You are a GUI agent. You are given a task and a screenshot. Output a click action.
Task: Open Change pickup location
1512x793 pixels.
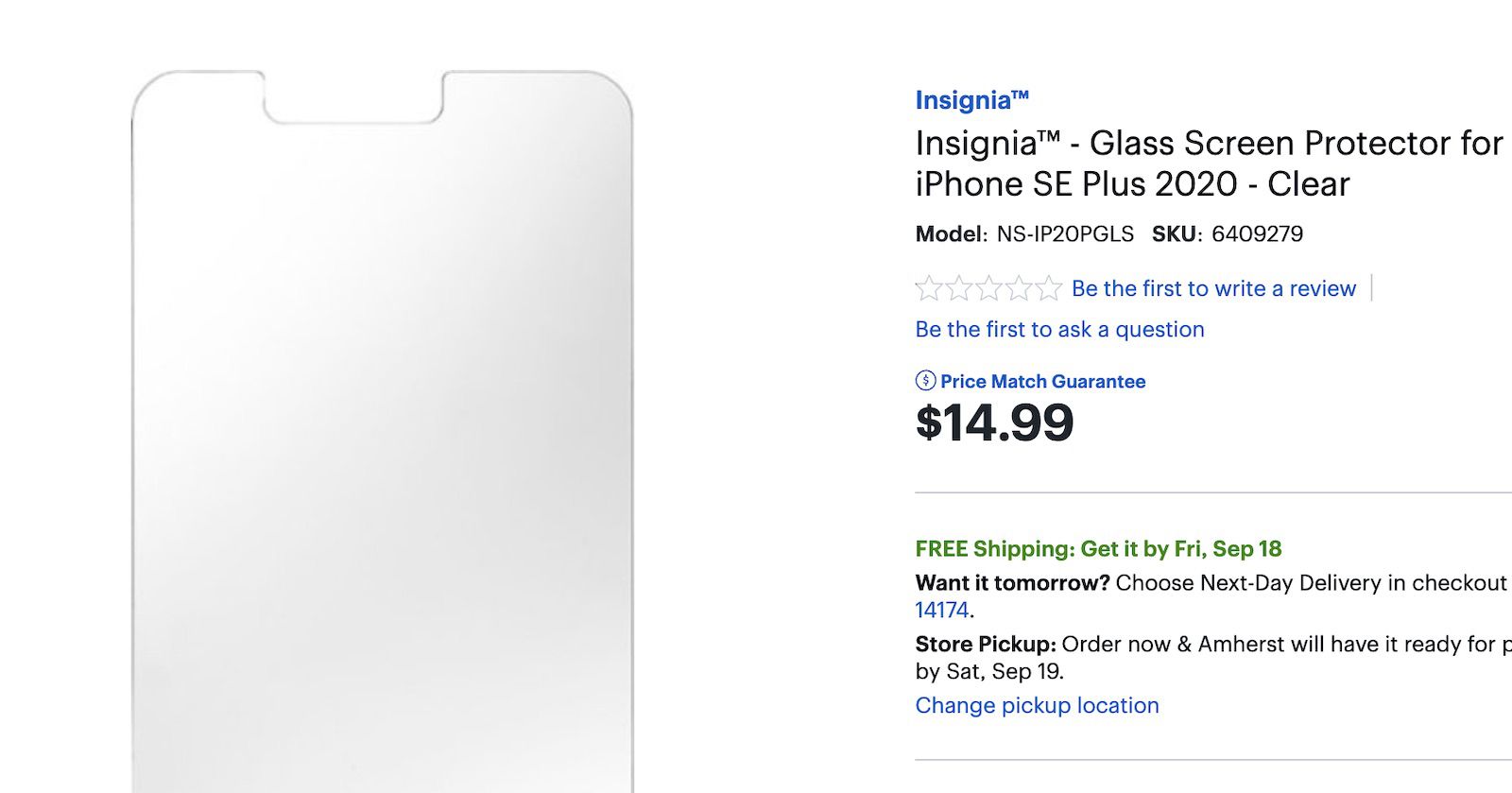point(1038,705)
